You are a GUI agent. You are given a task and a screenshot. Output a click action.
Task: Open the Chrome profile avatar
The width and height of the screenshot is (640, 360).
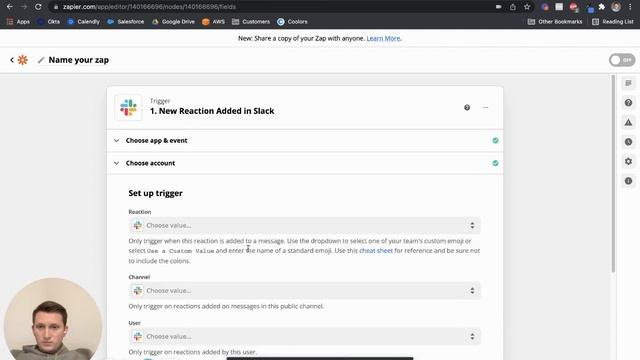[x=616, y=7]
